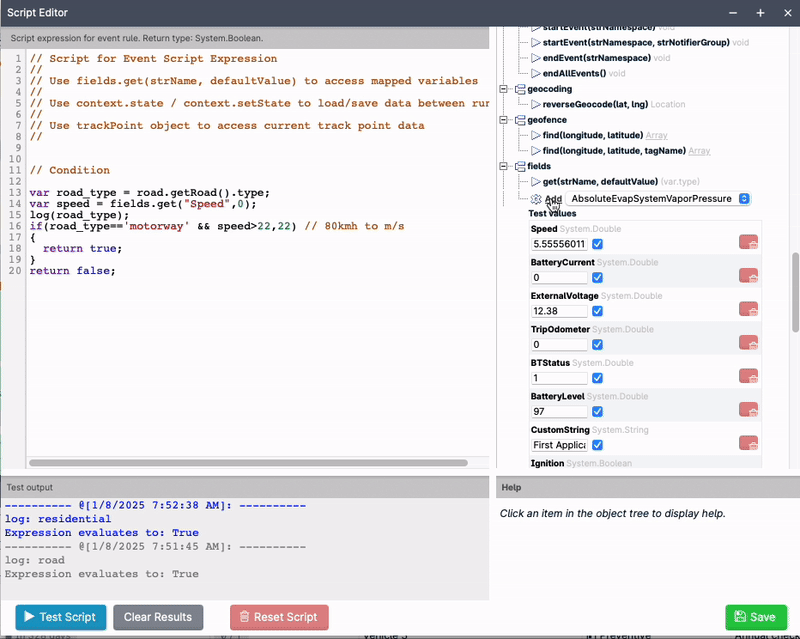Click the 'Test values' heading
This screenshot has width=800, height=639.
(x=553, y=213)
